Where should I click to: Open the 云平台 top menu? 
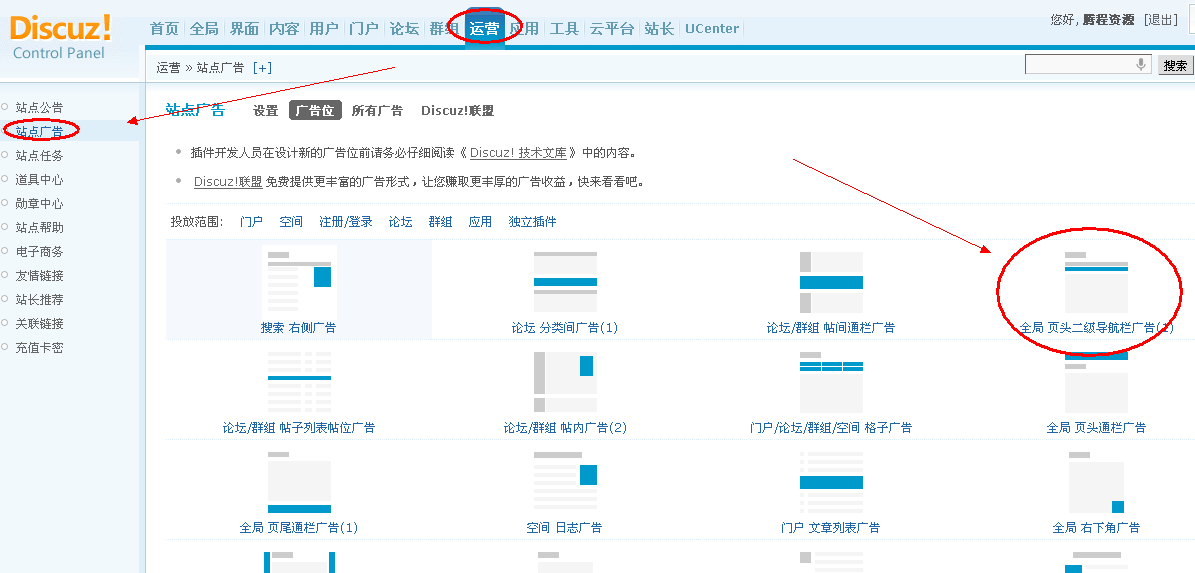[x=611, y=29]
